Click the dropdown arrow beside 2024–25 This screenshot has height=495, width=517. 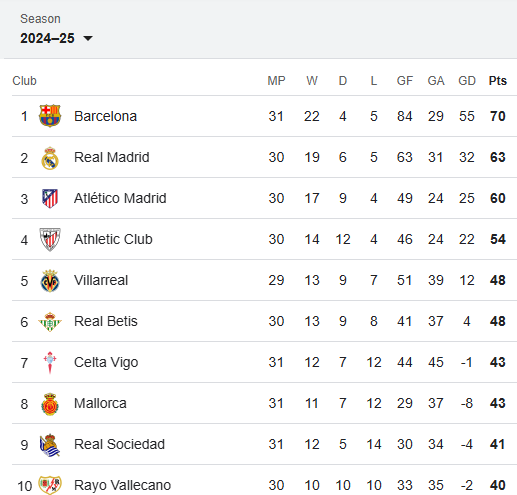tap(88, 39)
